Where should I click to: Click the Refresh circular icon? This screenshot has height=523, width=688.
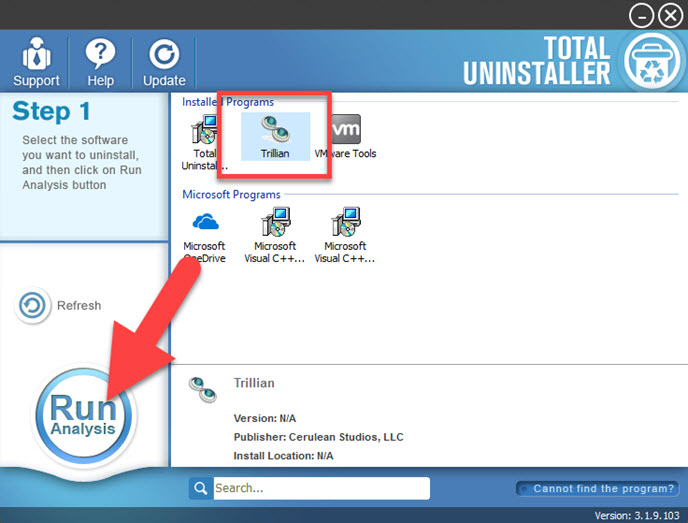(x=32, y=305)
